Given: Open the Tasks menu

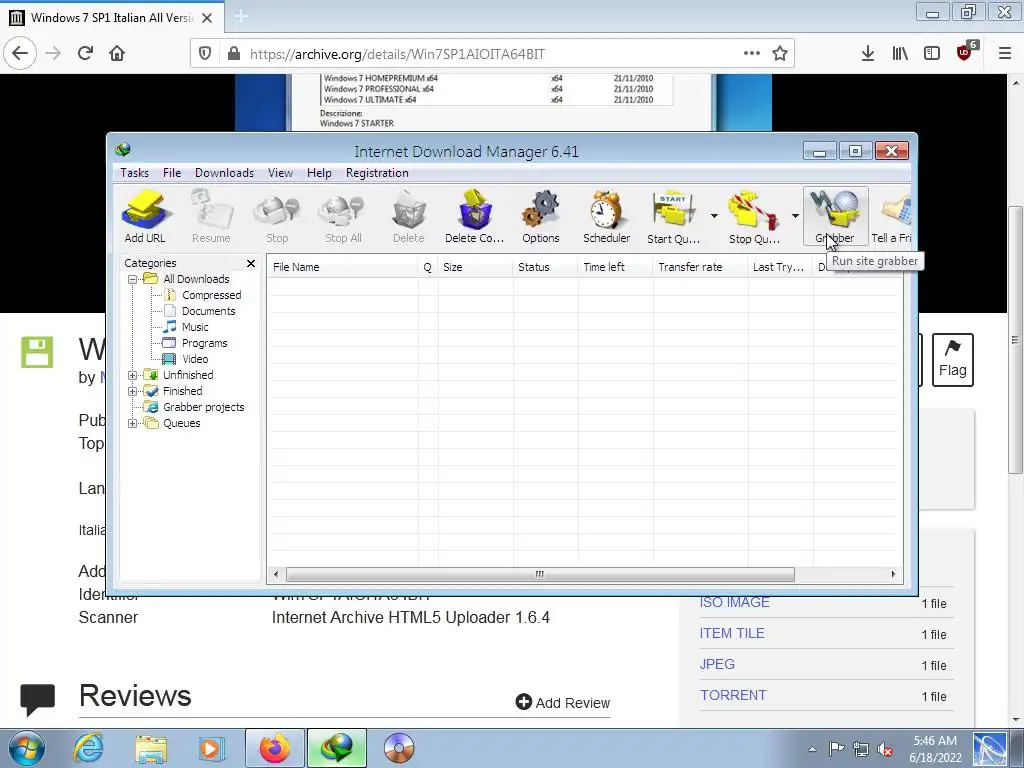Looking at the screenshot, I should (135, 173).
